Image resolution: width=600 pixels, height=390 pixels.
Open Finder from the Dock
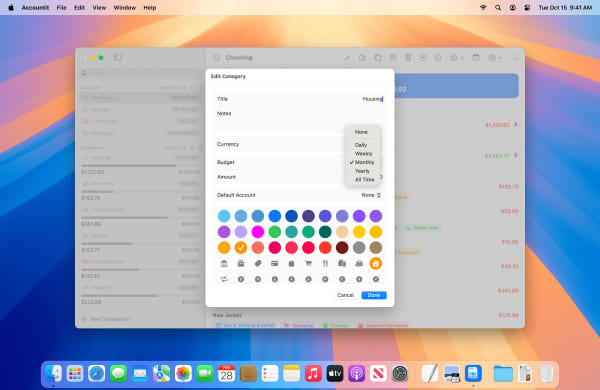coord(53,374)
